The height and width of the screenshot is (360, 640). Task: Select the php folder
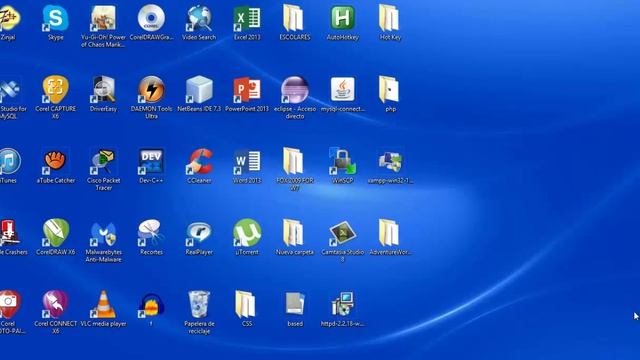tap(389, 90)
